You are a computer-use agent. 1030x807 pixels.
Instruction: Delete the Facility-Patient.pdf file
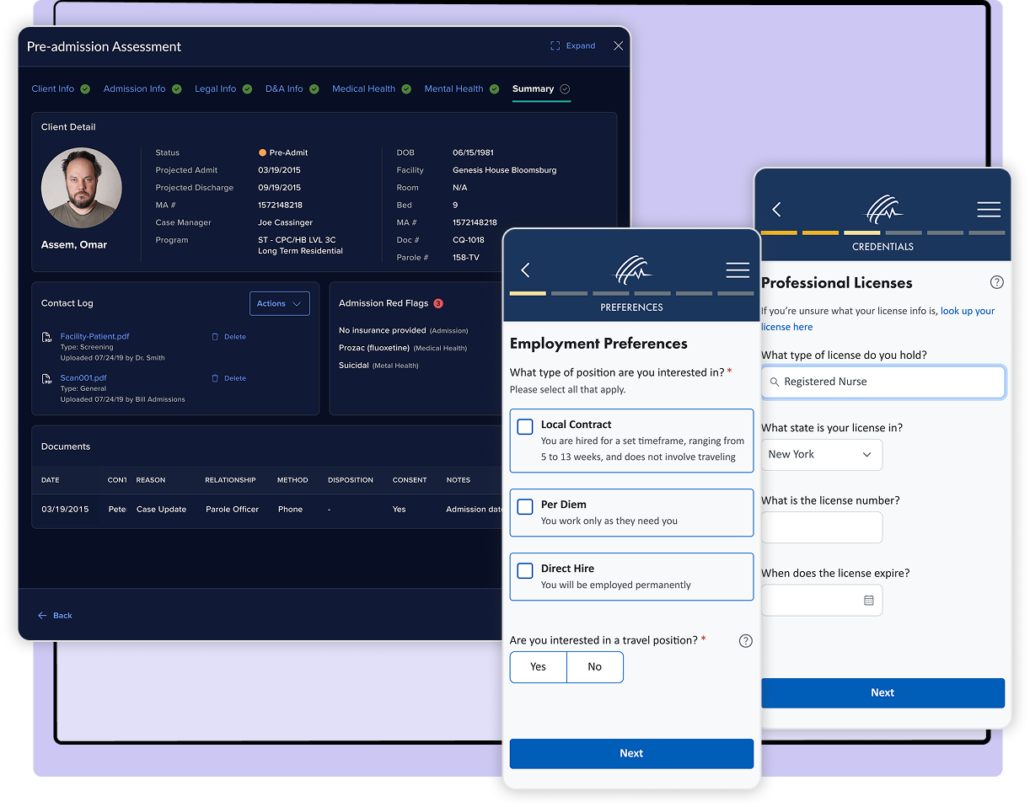tap(229, 337)
